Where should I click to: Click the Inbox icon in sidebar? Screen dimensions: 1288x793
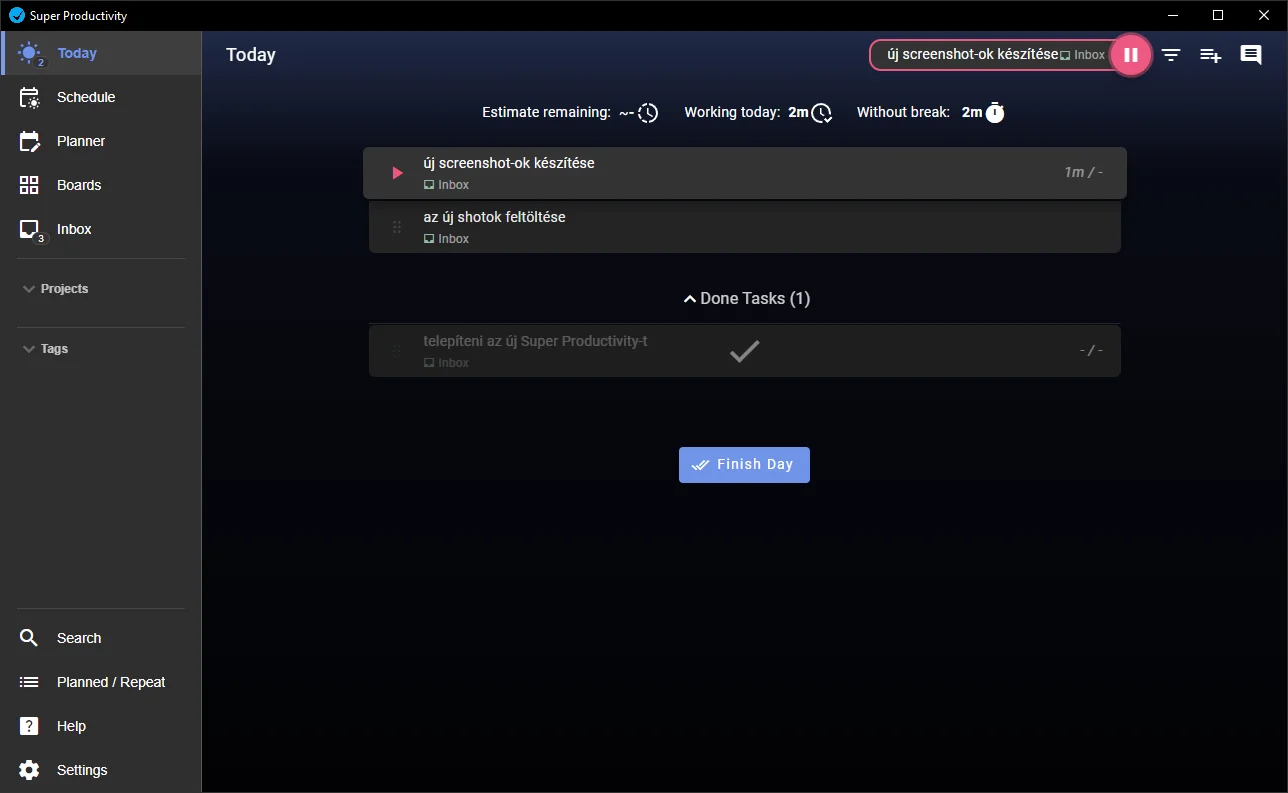coord(30,229)
